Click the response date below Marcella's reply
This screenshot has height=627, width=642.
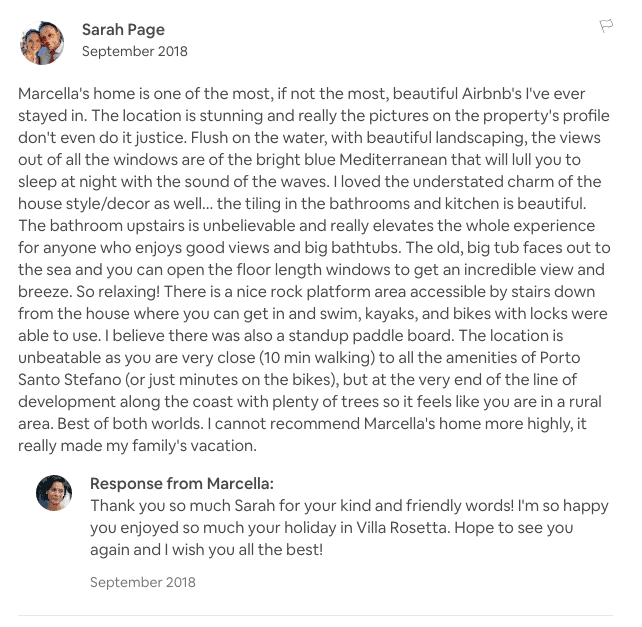coord(143,582)
